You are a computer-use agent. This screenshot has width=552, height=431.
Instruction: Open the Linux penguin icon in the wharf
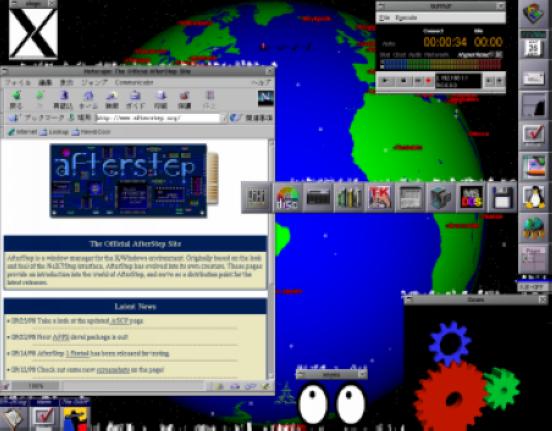click(534, 197)
